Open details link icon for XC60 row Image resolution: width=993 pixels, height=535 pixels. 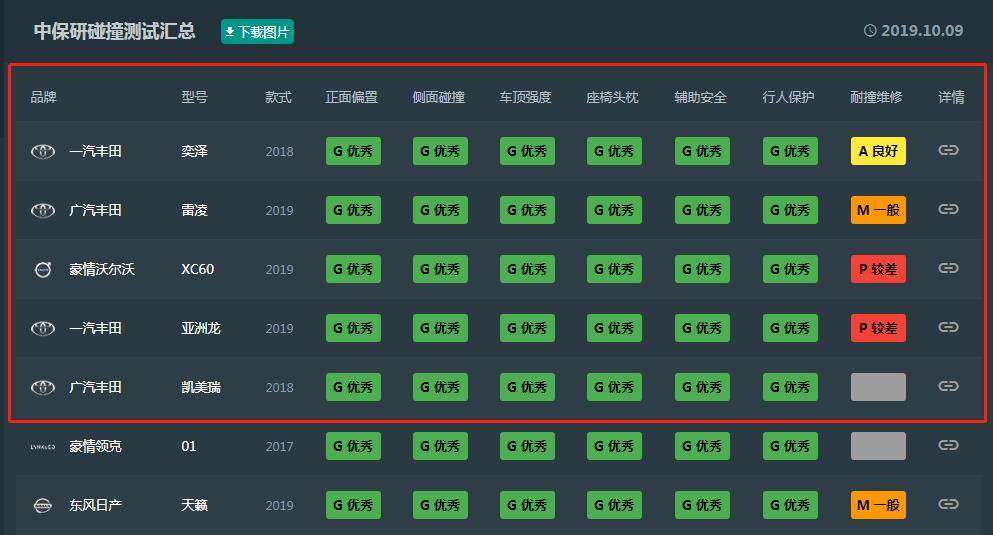point(948,269)
